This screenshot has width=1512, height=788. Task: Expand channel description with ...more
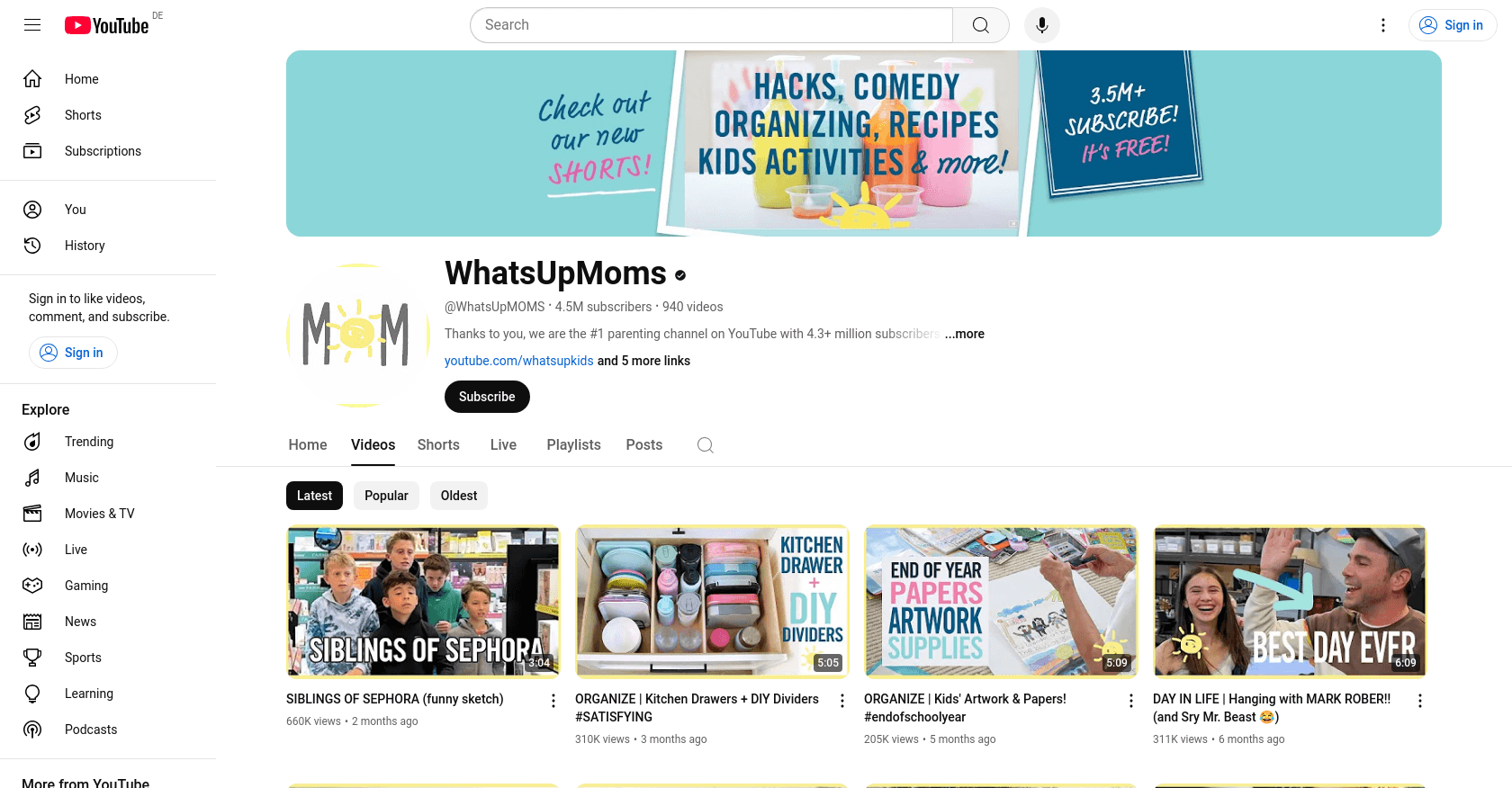[965, 334]
